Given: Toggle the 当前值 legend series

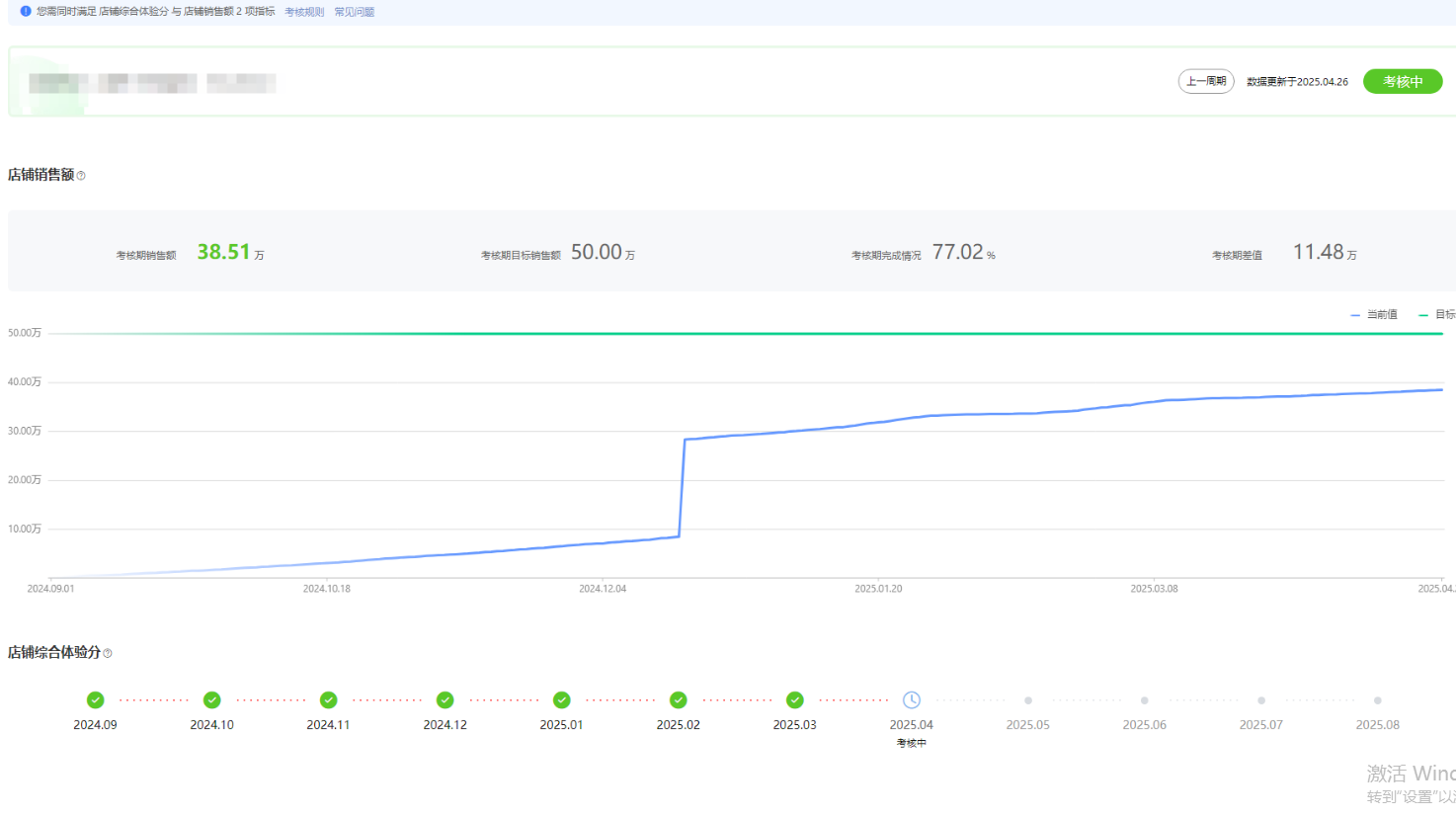Looking at the screenshot, I should coord(1374,315).
